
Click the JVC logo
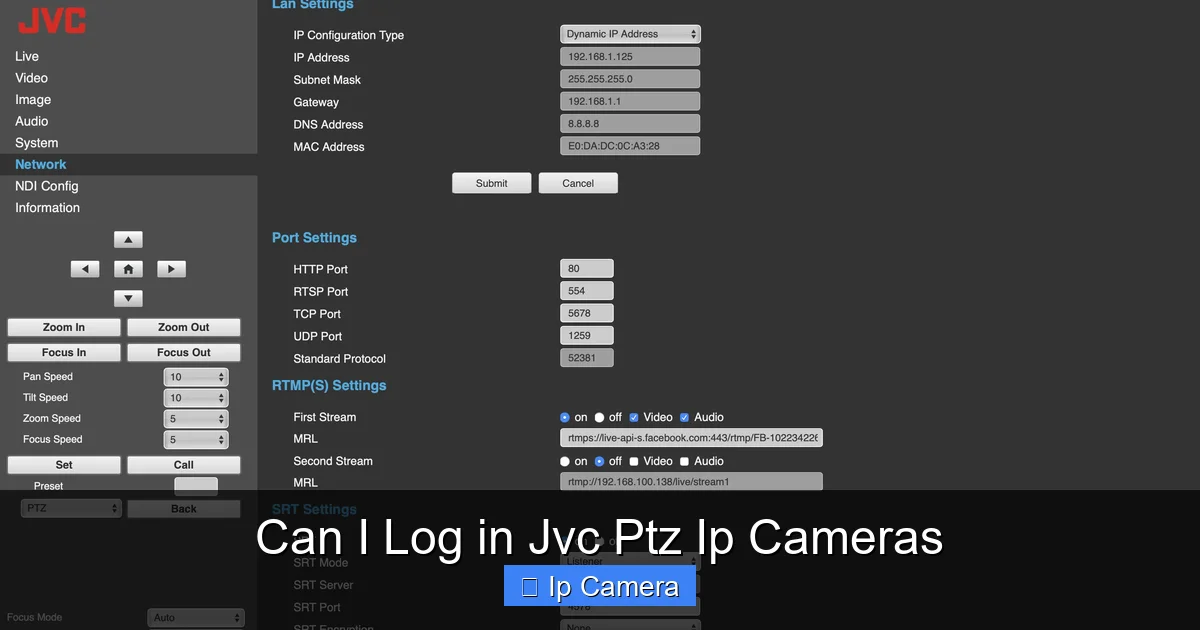tap(52, 20)
